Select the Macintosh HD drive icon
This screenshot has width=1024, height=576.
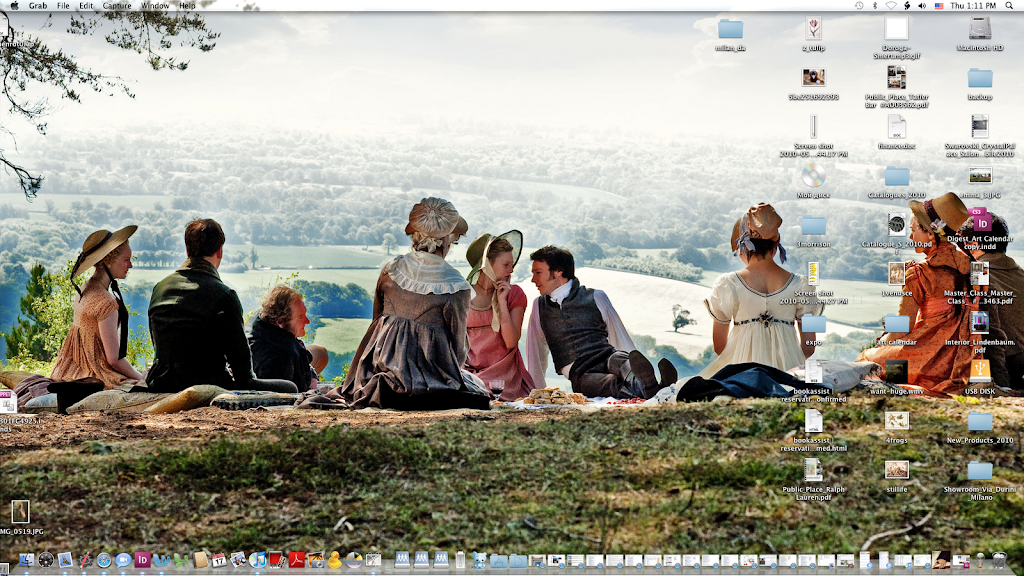(980, 28)
